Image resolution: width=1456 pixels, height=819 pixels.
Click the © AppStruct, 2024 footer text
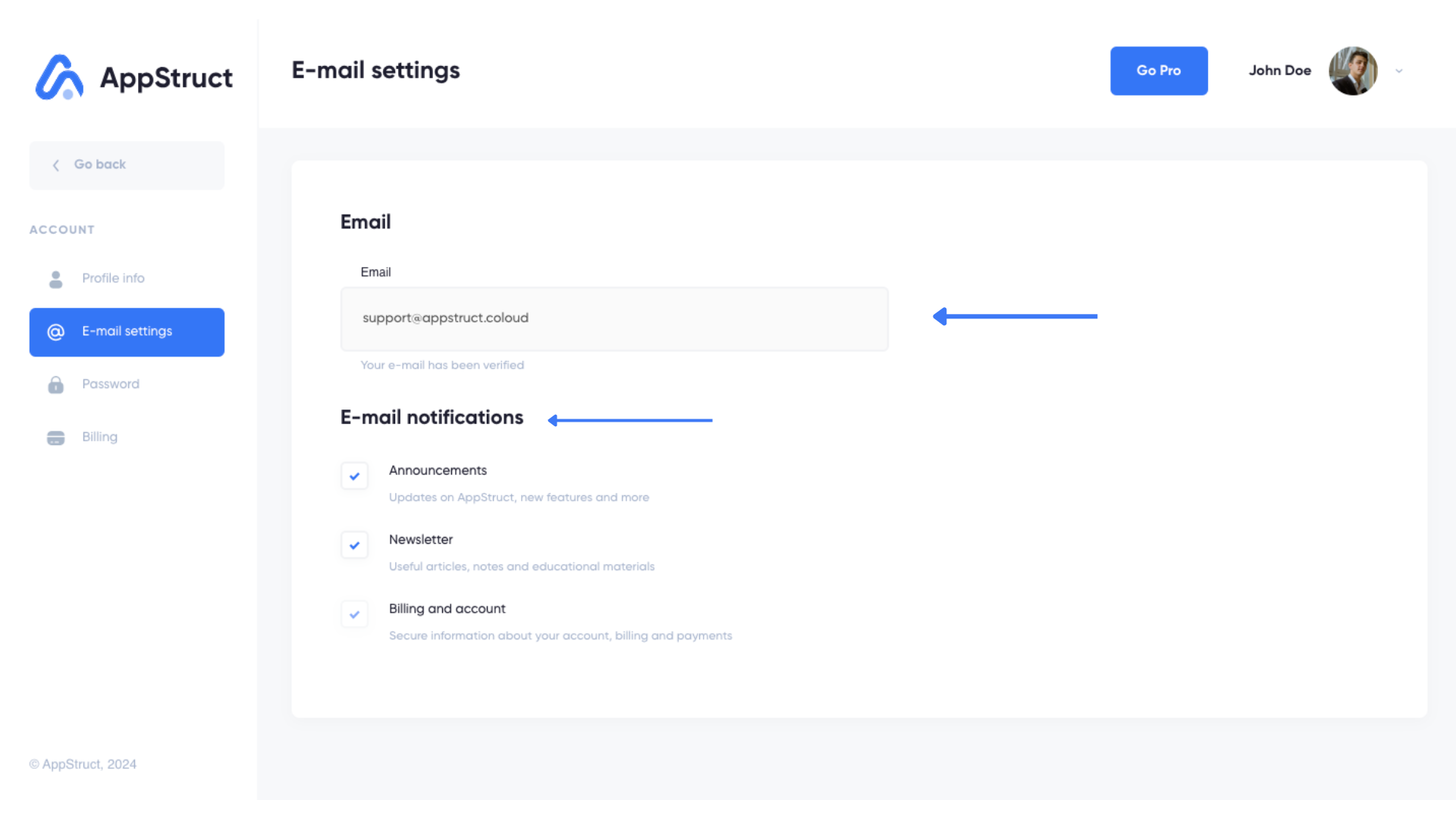point(83,764)
